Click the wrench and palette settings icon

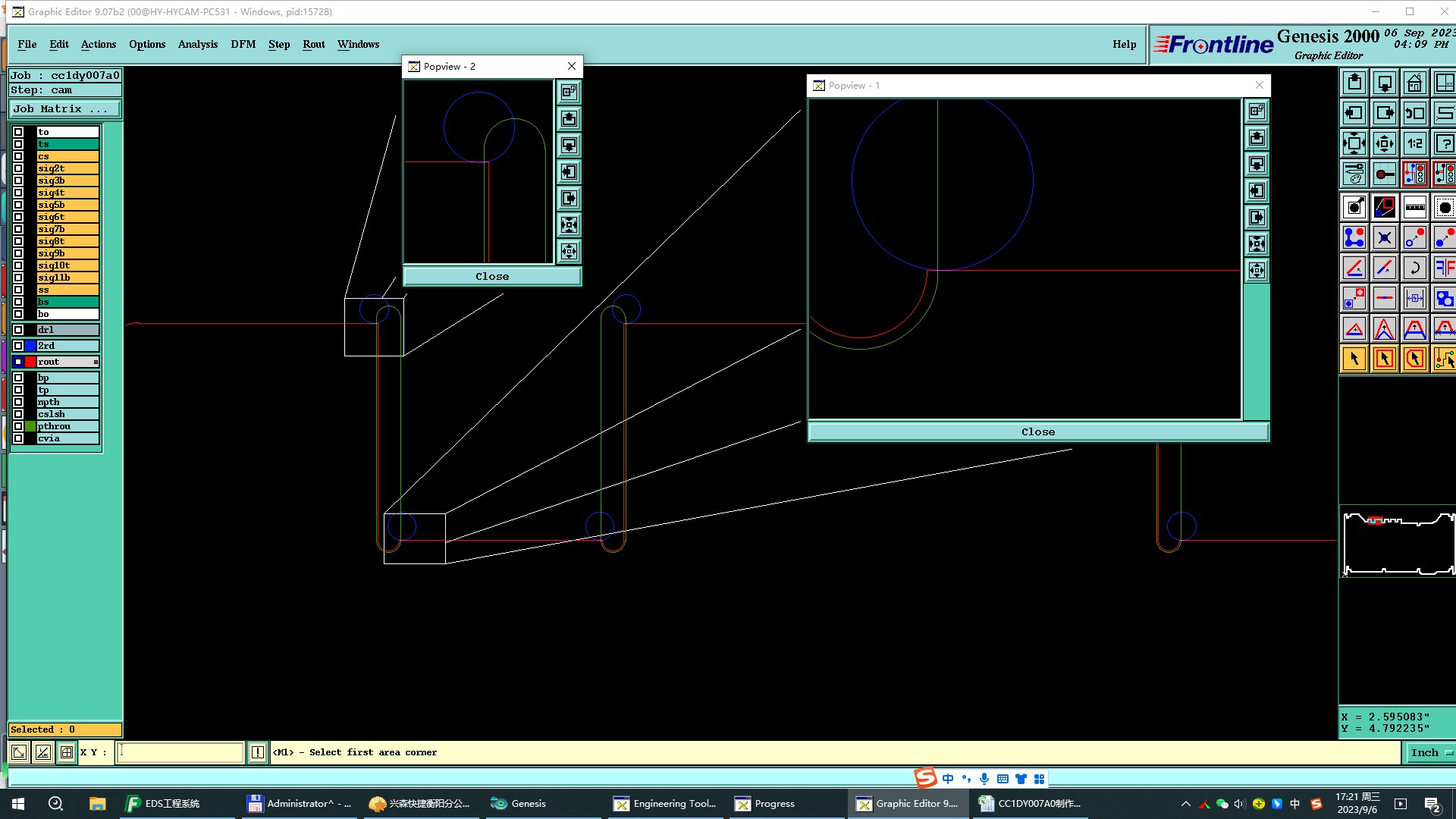point(1354,174)
